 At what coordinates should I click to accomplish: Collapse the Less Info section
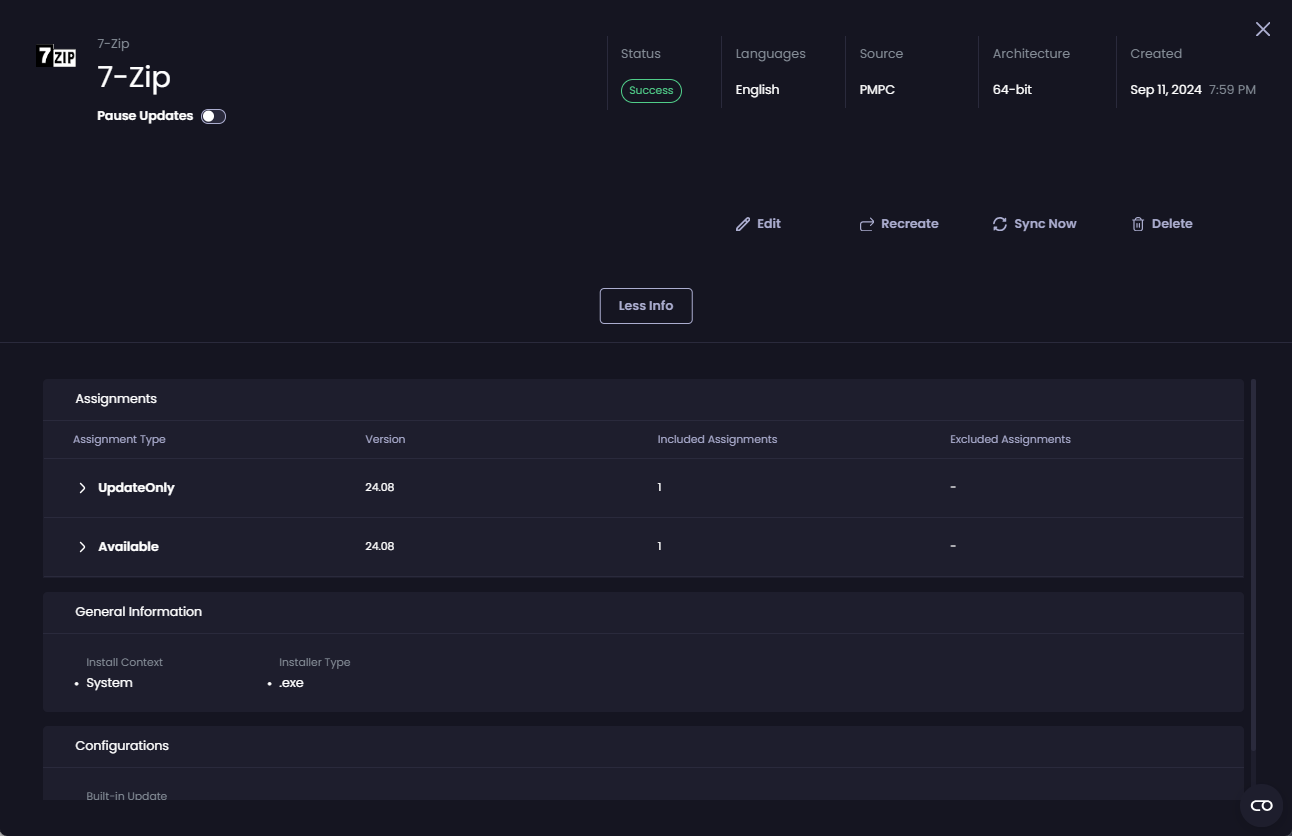[645, 305]
